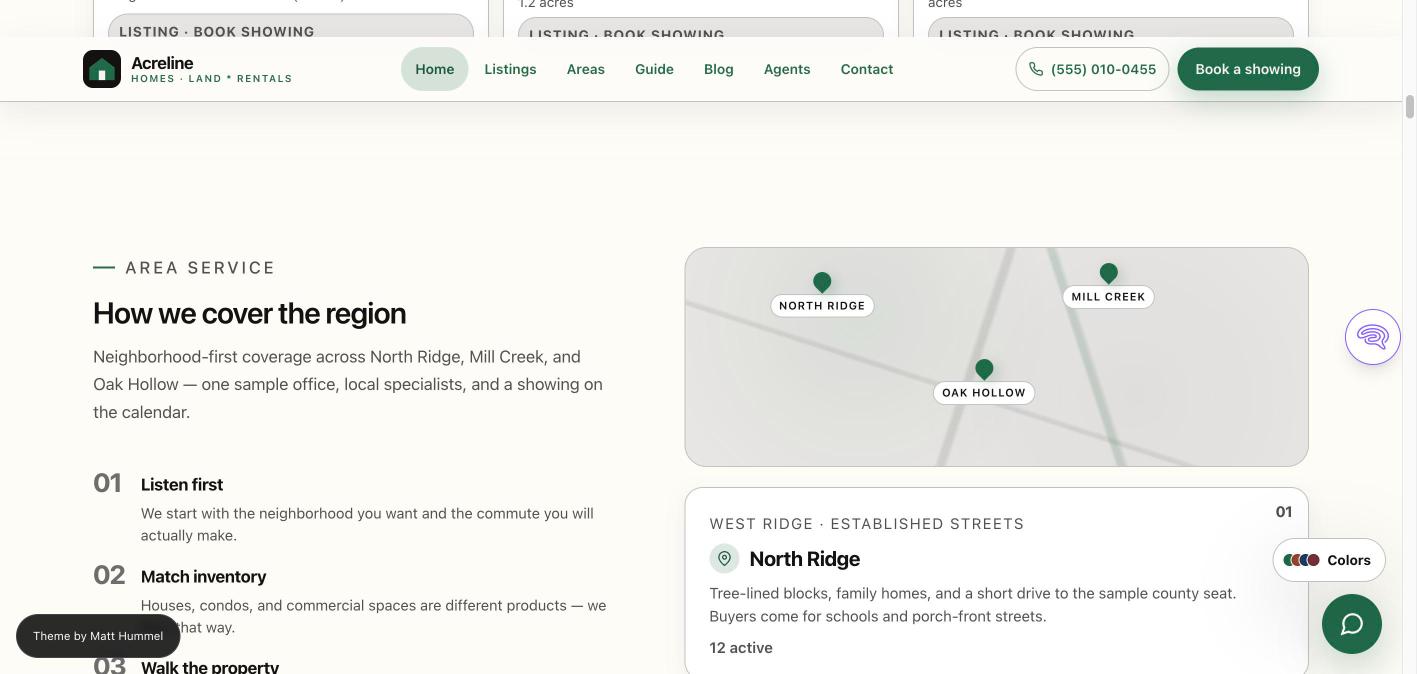Click the page vertical scrollbar thumb
The height and width of the screenshot is (674, 1417).
[1409, 107]
